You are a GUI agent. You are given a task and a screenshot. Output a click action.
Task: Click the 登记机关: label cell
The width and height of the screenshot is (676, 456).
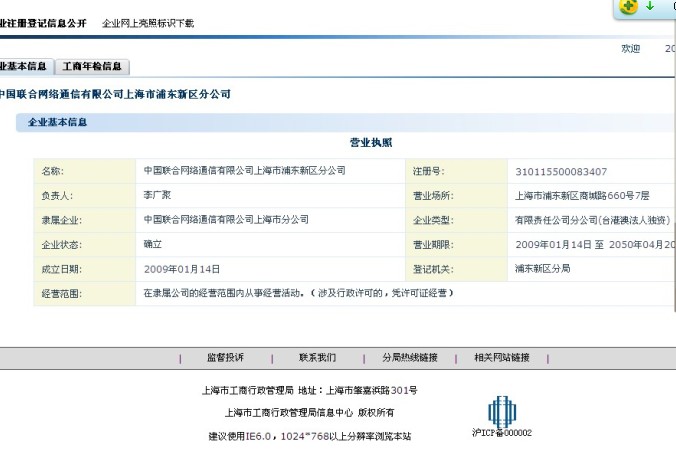[x=457, y=269]
